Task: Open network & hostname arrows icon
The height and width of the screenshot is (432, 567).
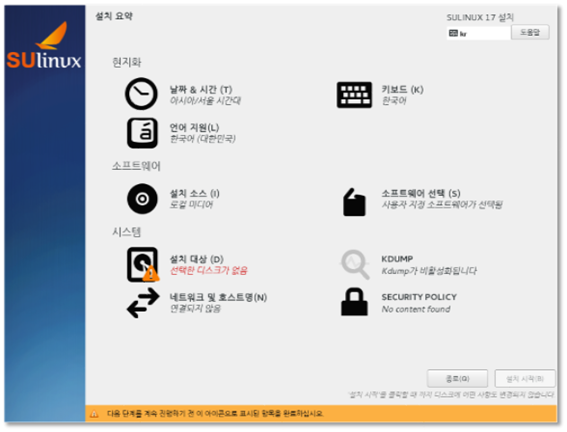Action: [x=143, y=303]
